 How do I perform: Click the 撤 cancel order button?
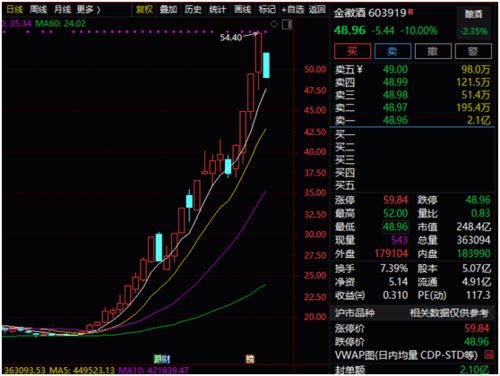433,51
